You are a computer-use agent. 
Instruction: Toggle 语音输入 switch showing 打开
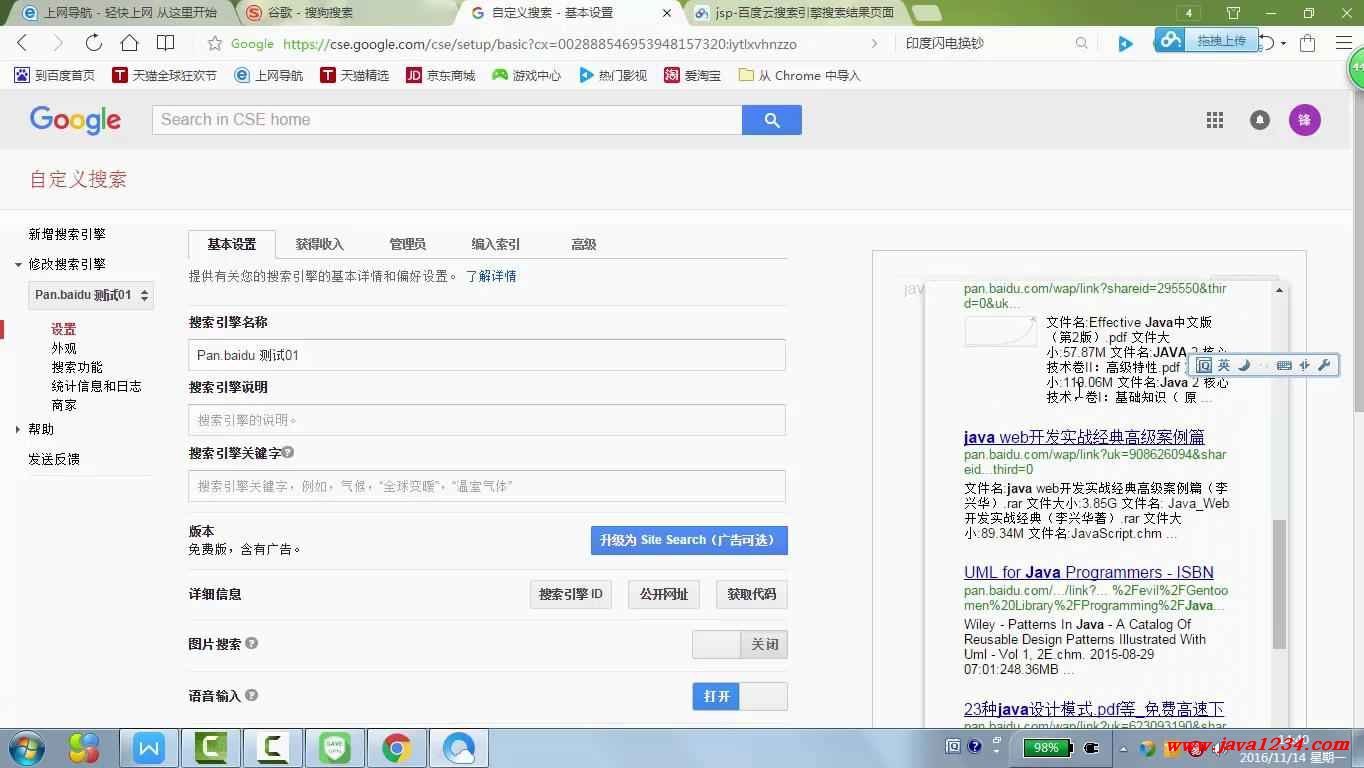coord(740,696)
